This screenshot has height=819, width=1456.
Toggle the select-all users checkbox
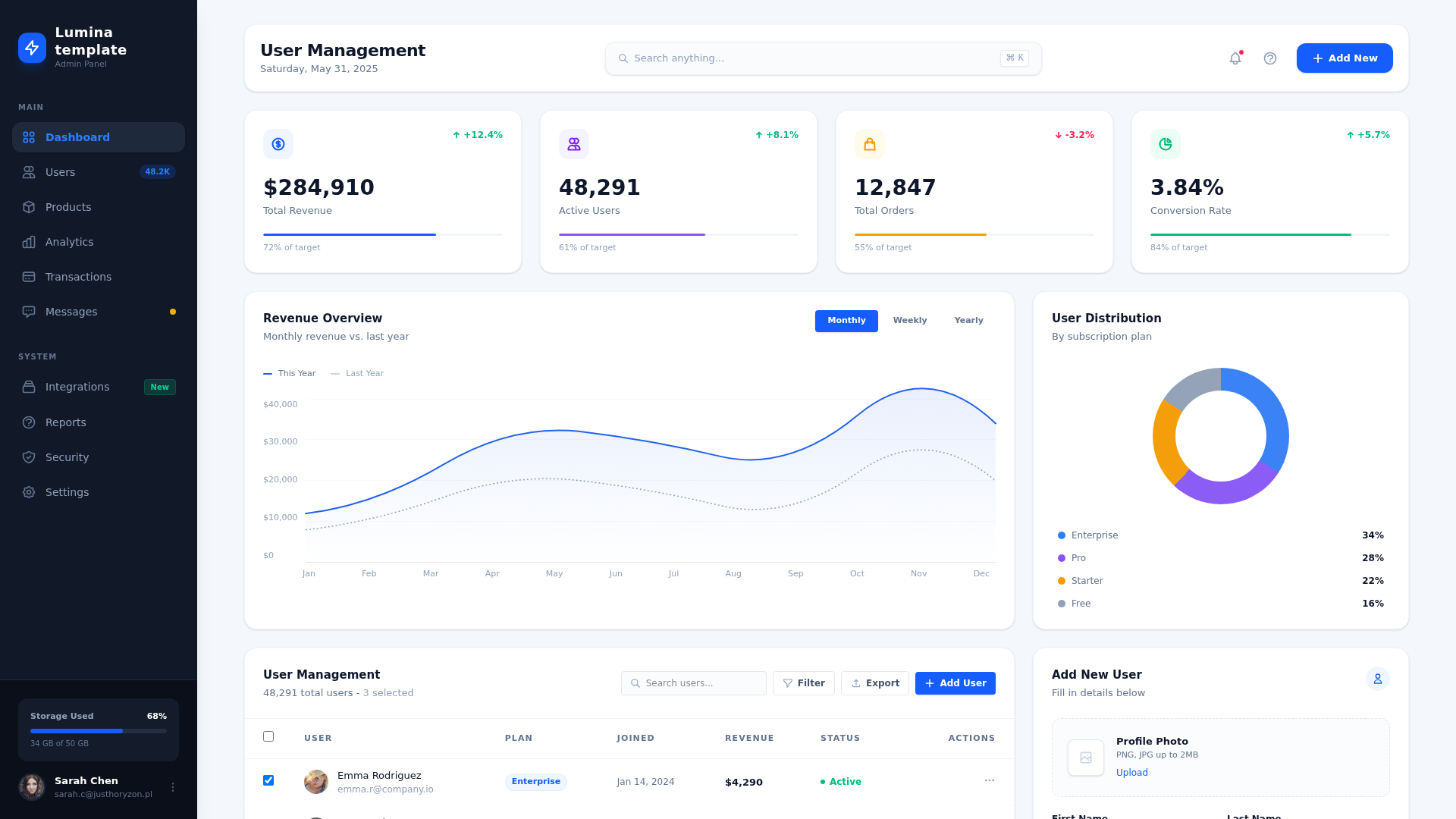coord(268,736)
